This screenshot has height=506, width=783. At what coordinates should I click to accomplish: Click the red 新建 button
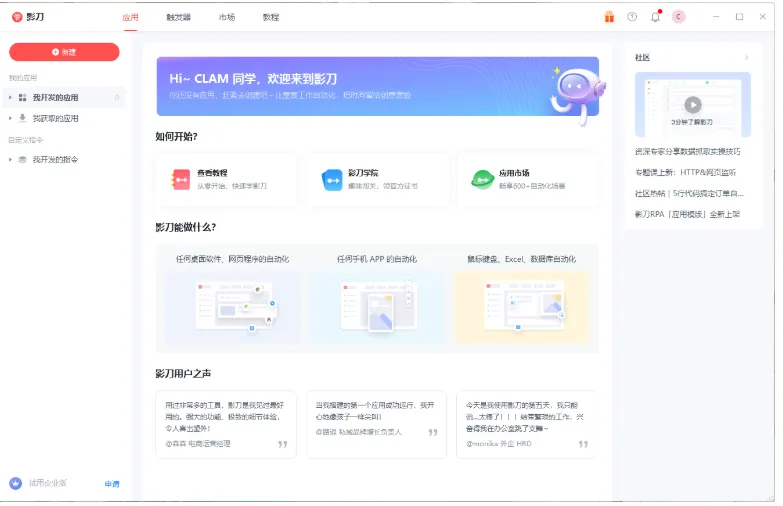pyautogui.click(x=64, y=52)
